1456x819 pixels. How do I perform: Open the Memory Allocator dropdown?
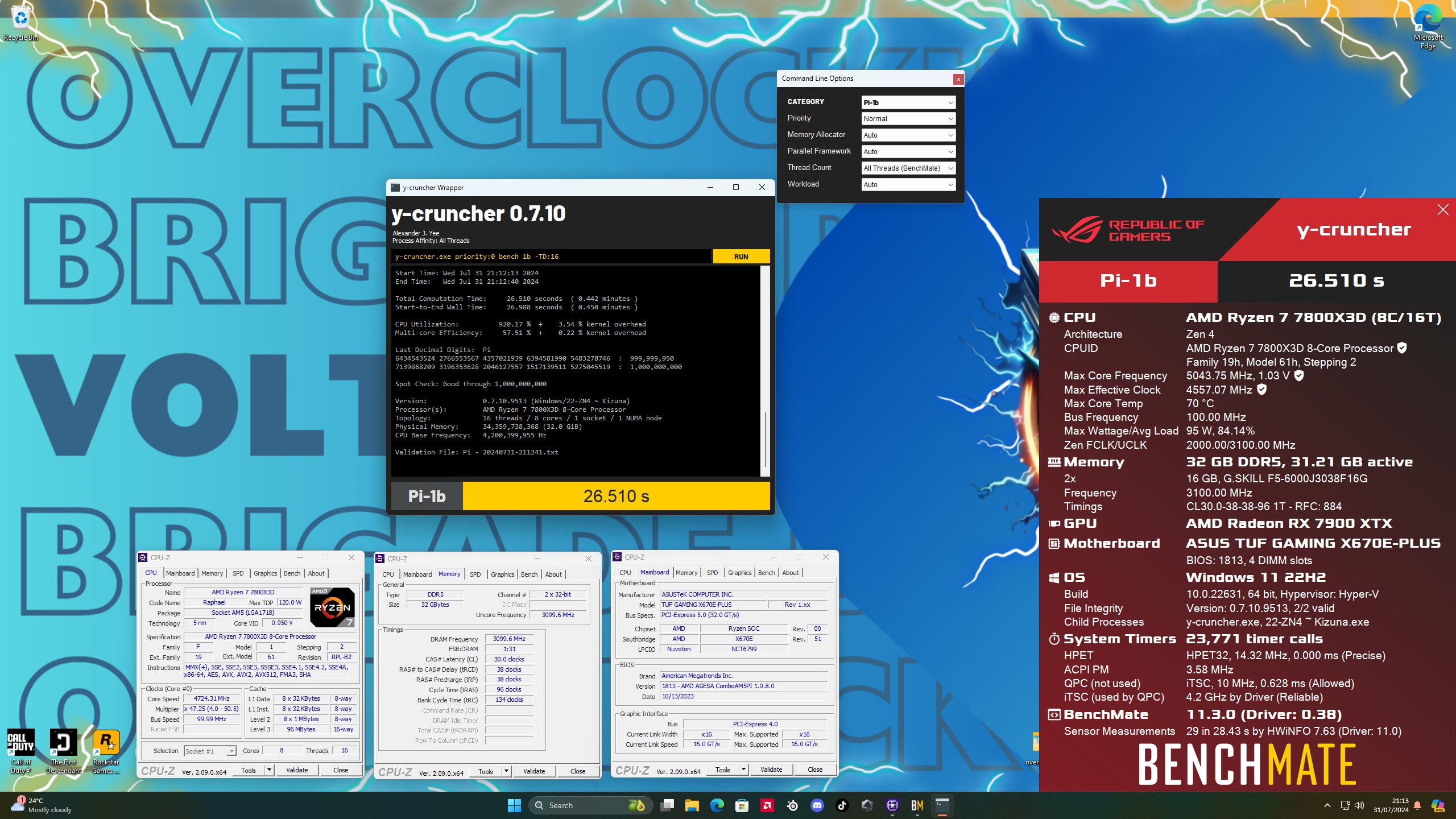point(908,135)
